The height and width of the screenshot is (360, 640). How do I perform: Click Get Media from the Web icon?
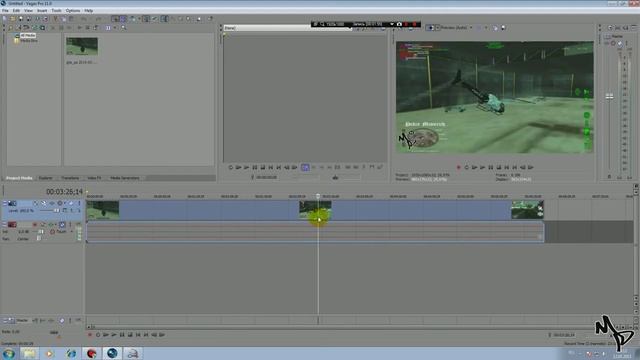[42, 28]
